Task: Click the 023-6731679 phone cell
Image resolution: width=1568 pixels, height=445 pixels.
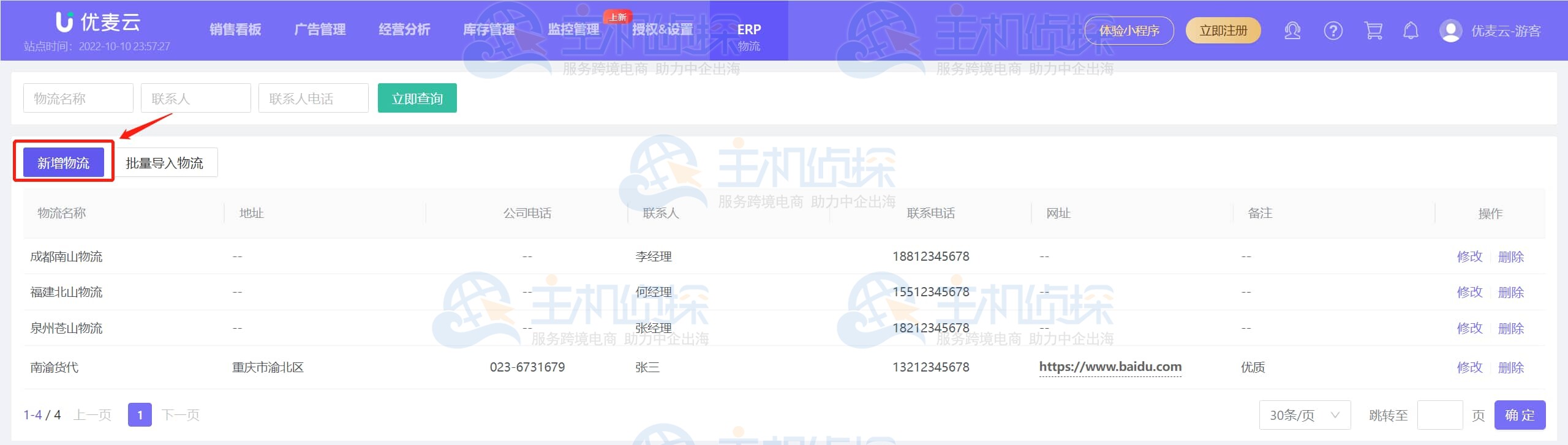Action: pyautogui.click(x=527, y=367)
